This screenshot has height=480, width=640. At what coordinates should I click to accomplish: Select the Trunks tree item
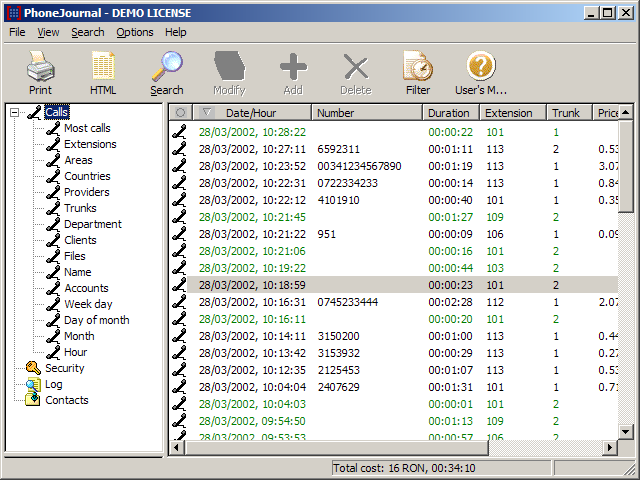click(80, 208)
